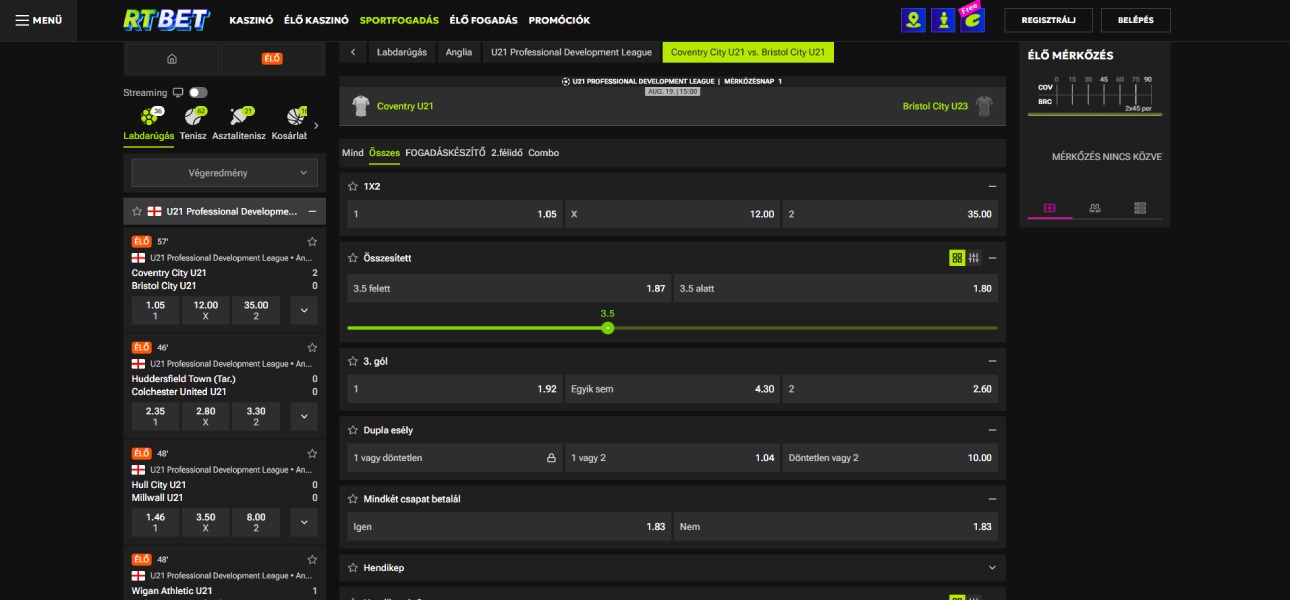This screenshot has height=600, width=1290.
Task: Open the chess pawn promo icon
Action: point(943,20)
